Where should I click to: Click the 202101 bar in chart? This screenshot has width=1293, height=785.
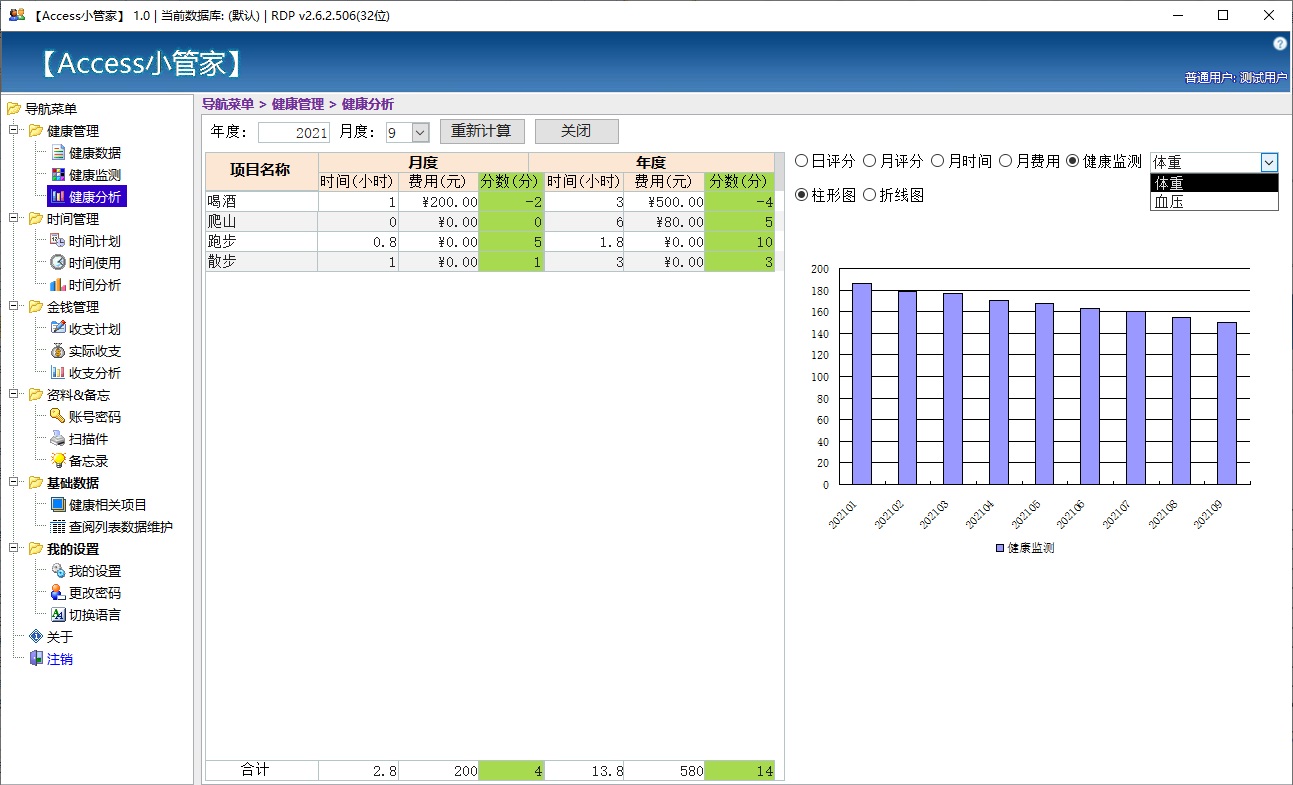pyautogui.click(x=861, y=384)
